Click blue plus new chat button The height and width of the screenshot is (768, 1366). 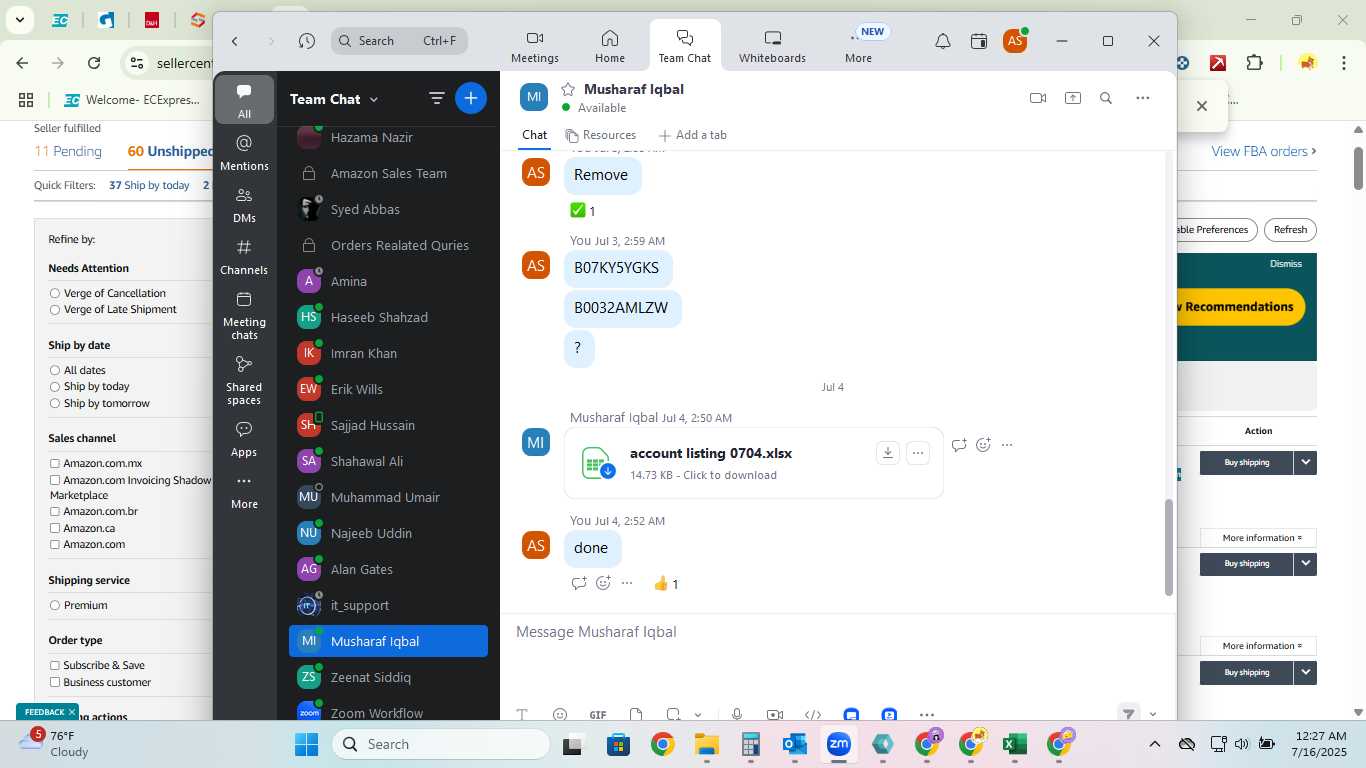[x=471, y=98]
